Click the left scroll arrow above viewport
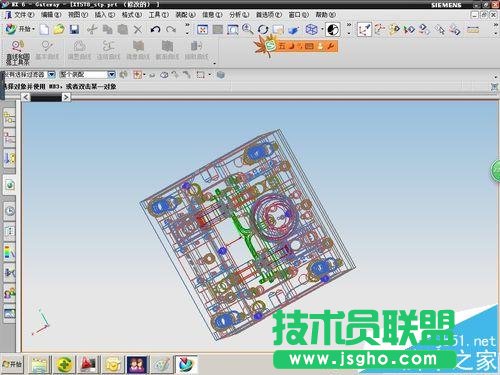Viewport: 500px width, 375px height. (26, 97)
